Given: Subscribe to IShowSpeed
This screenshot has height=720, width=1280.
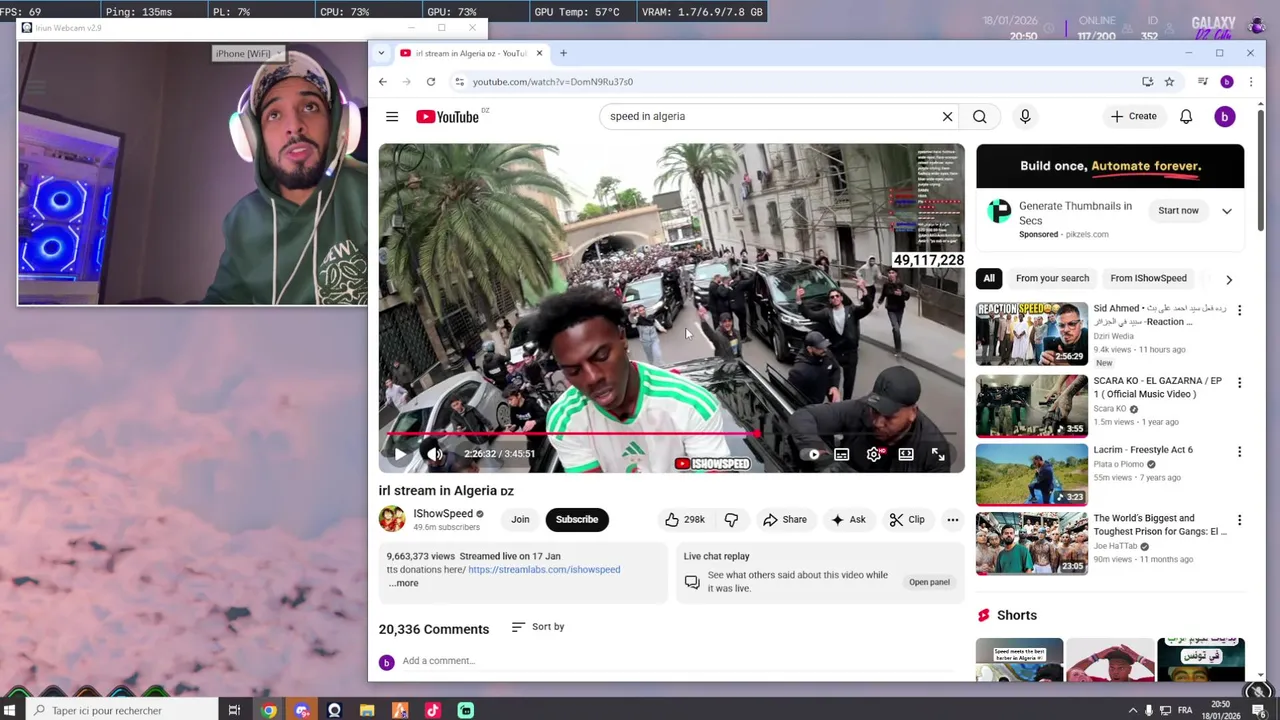Looking at the screenshot, I should pos(577,520).
